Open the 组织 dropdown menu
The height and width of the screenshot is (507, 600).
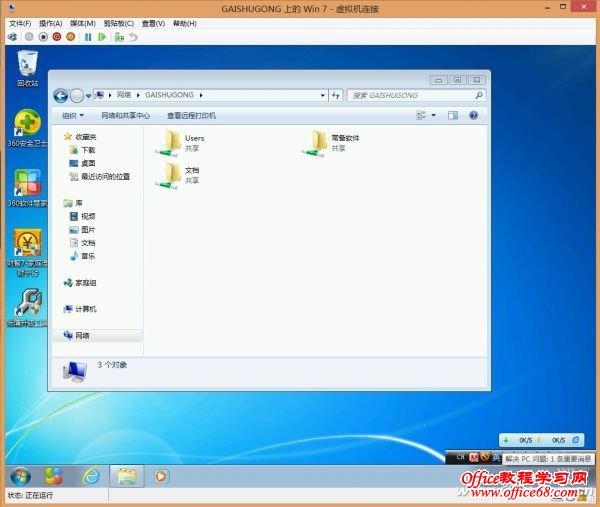pos(73,116)
